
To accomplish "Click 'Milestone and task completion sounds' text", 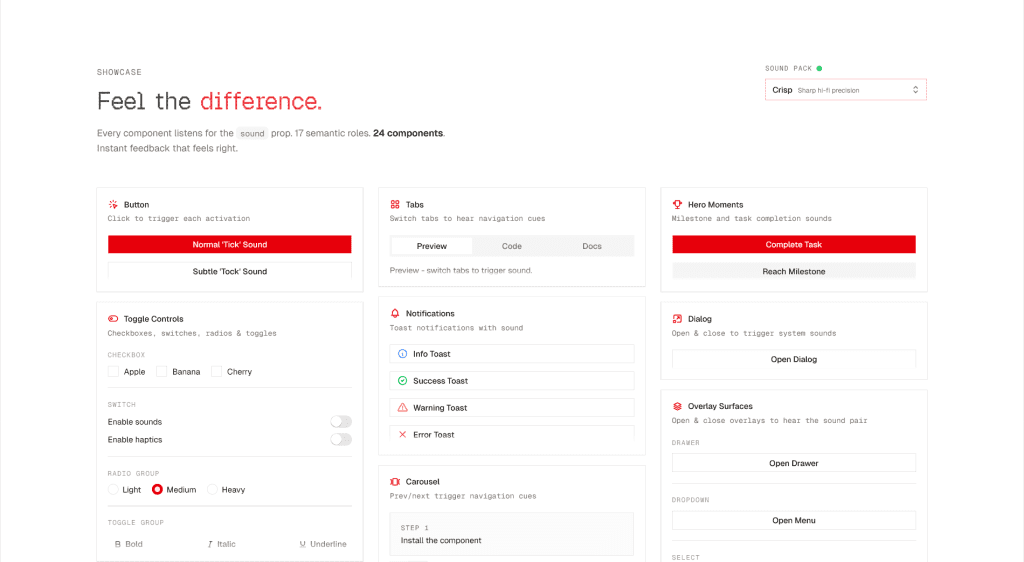I will coord(752,219).
